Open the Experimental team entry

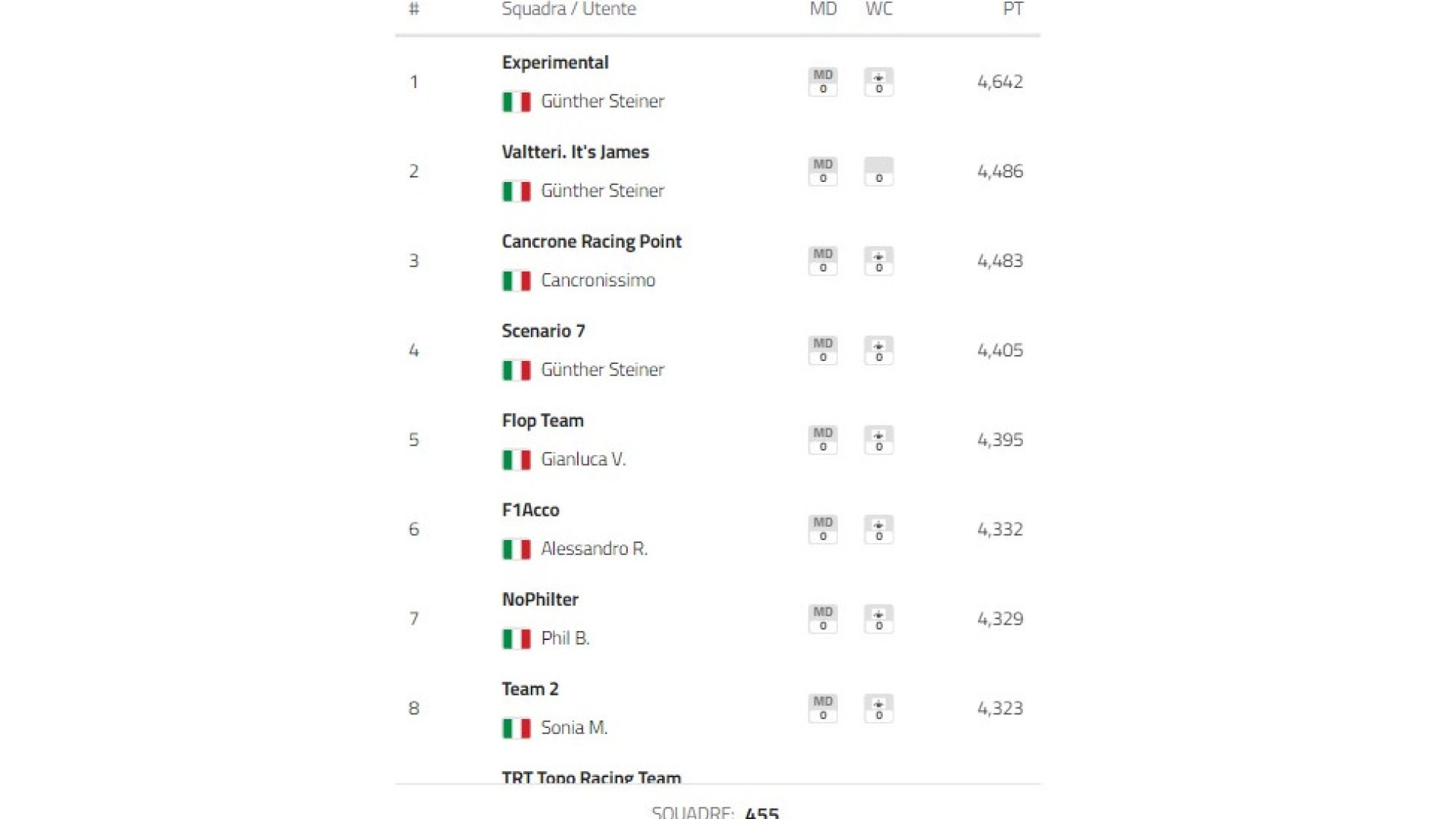click(x=555, y=63)
